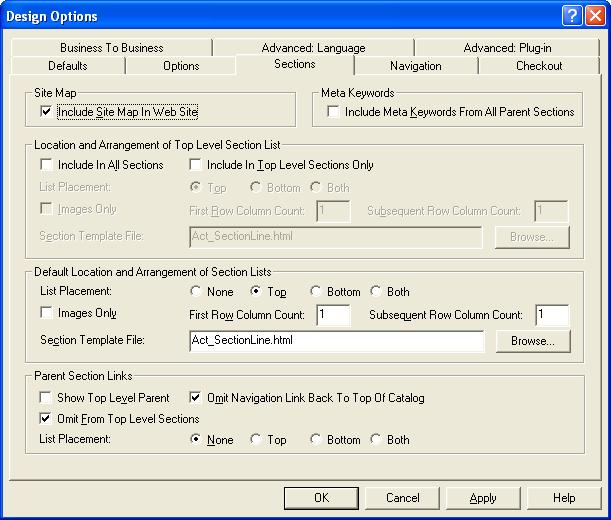
Task: Toggle Show Top Level Parent checkbox
Action: (46, 398)
